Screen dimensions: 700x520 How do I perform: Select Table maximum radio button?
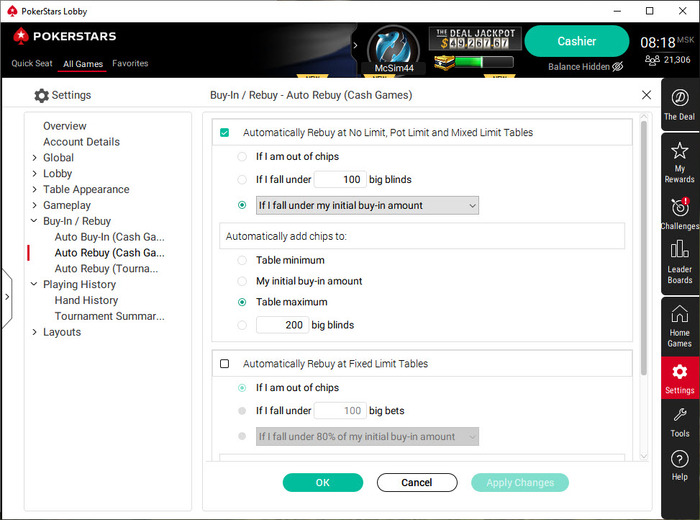click(x=242, y=302)
